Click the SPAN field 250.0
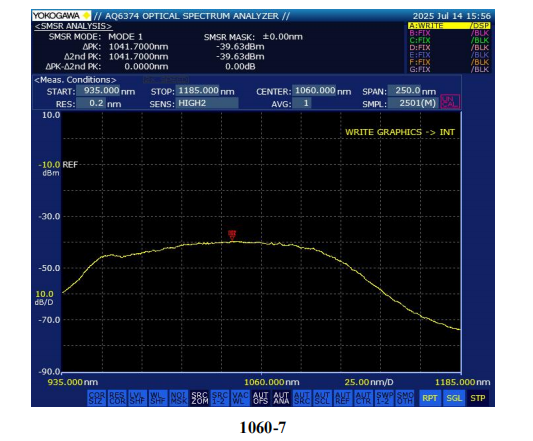533x441 pixels. pyautogui.click(x=405, y=90)
